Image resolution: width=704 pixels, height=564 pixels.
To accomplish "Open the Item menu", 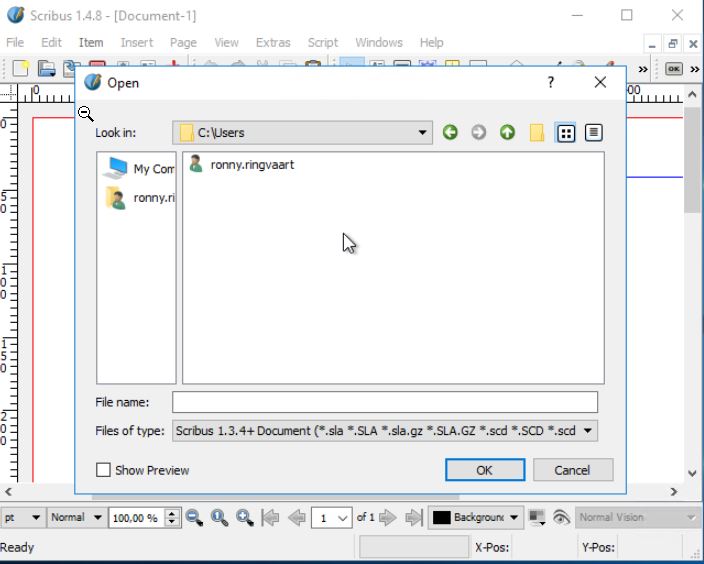I will pyautogui.click(x=91, y=42).
